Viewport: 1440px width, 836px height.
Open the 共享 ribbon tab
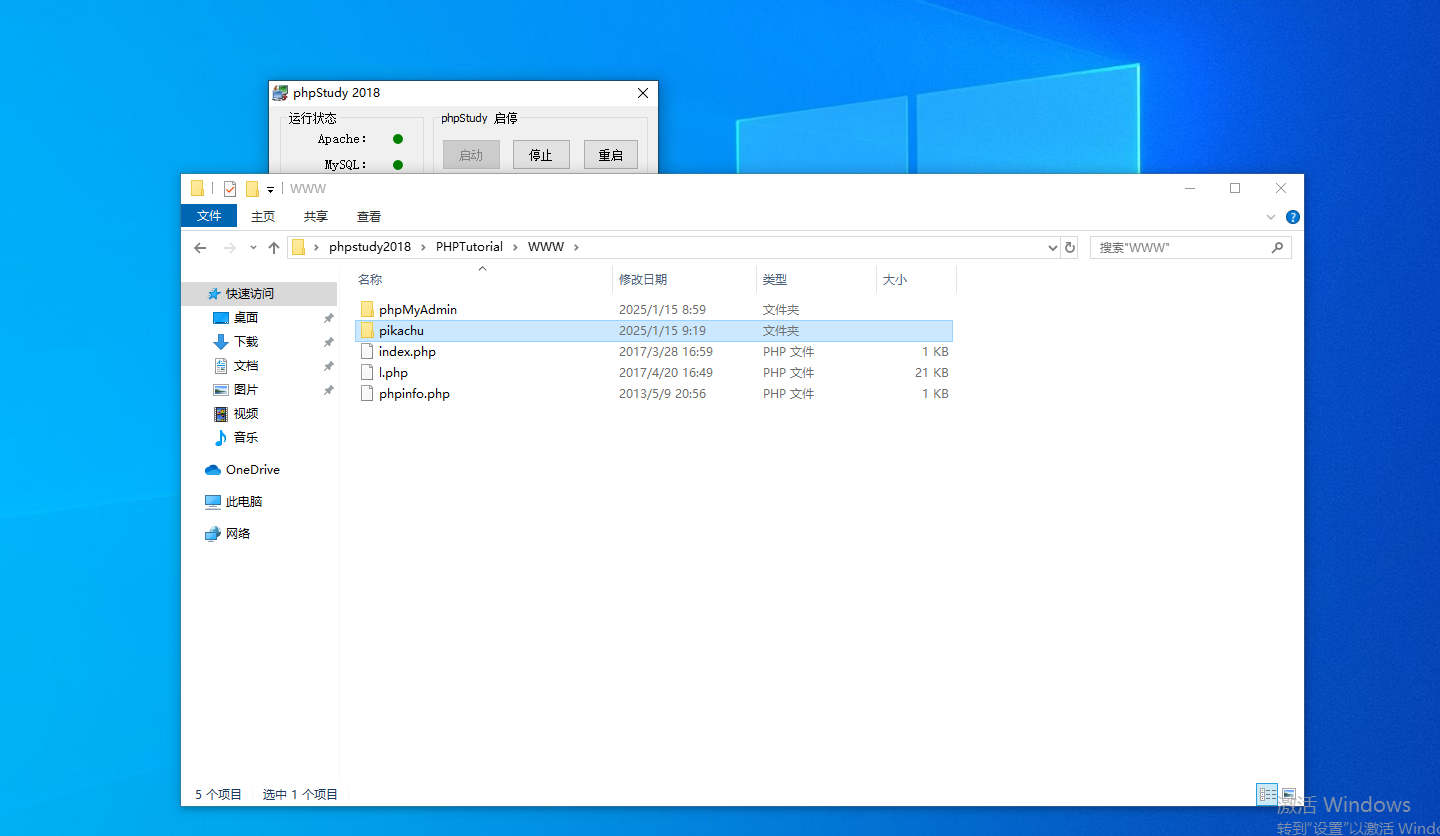[316, 216]
